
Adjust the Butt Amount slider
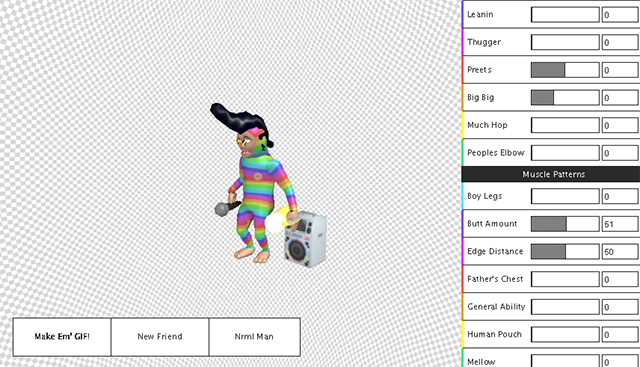click(565, 224)
